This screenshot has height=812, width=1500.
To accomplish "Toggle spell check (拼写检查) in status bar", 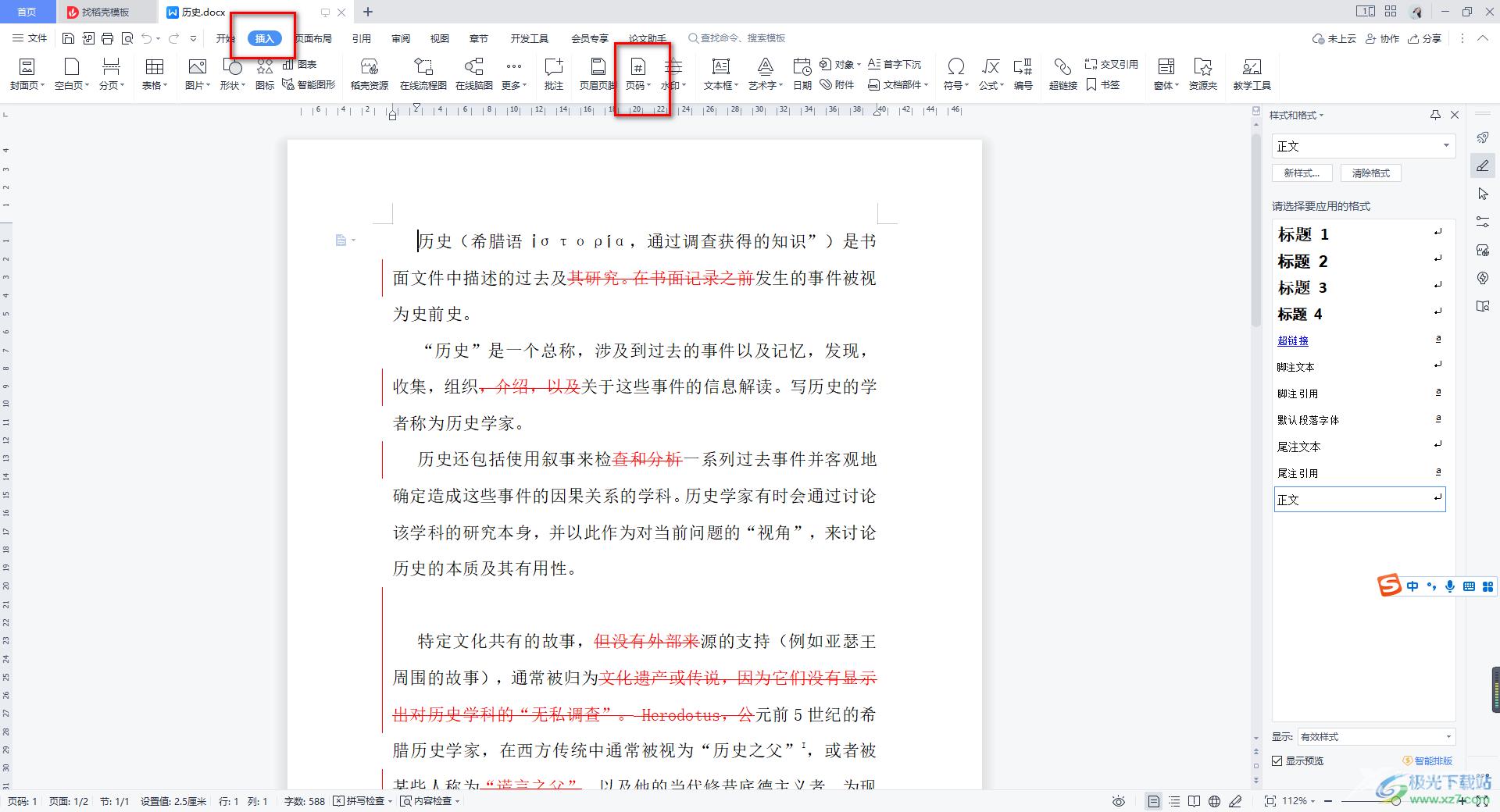I will point(362,801).
